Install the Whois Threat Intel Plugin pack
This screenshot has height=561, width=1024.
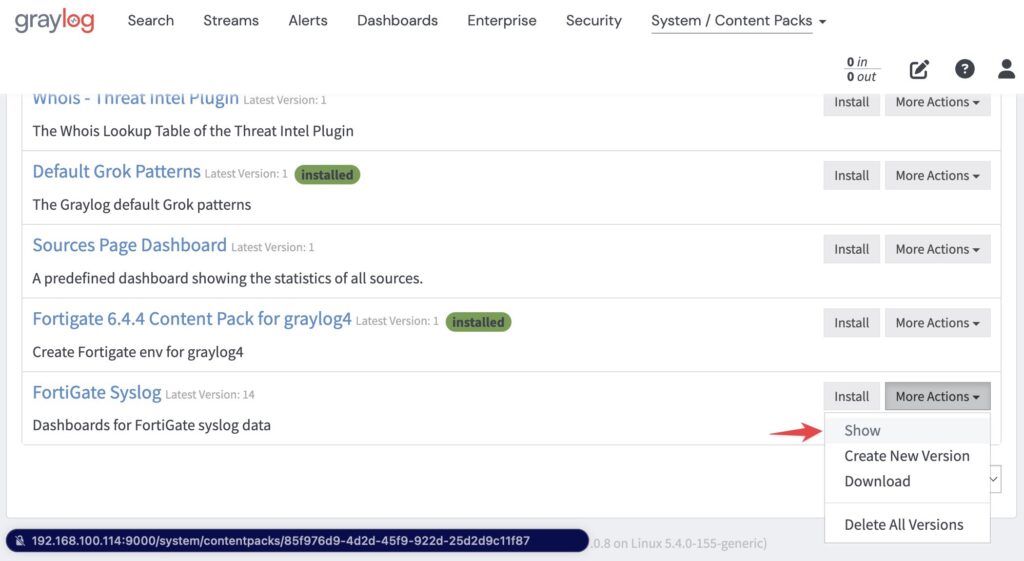pyautogui.click(x=852, y=103)
